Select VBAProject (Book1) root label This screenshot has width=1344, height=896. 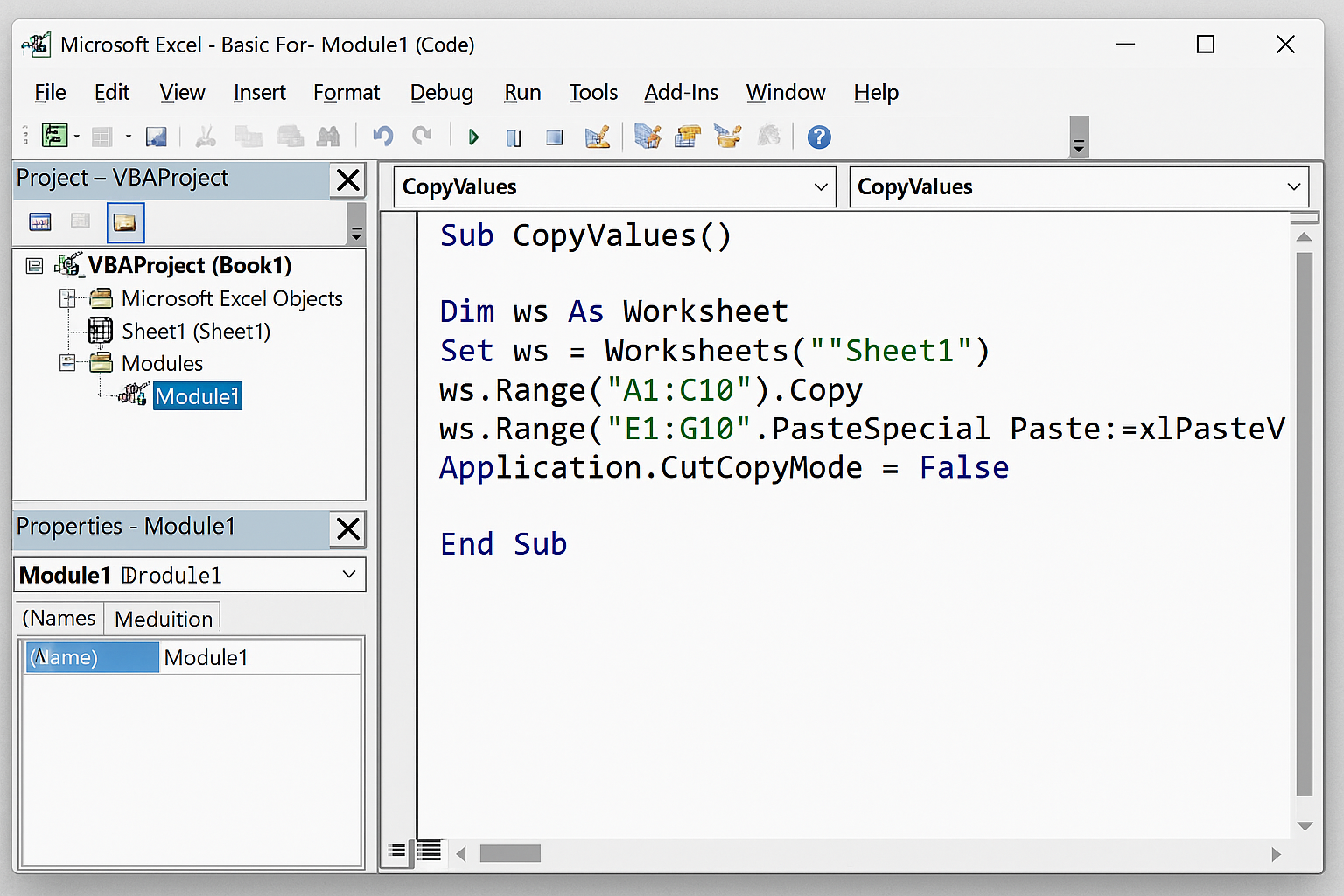pos(189,265)
